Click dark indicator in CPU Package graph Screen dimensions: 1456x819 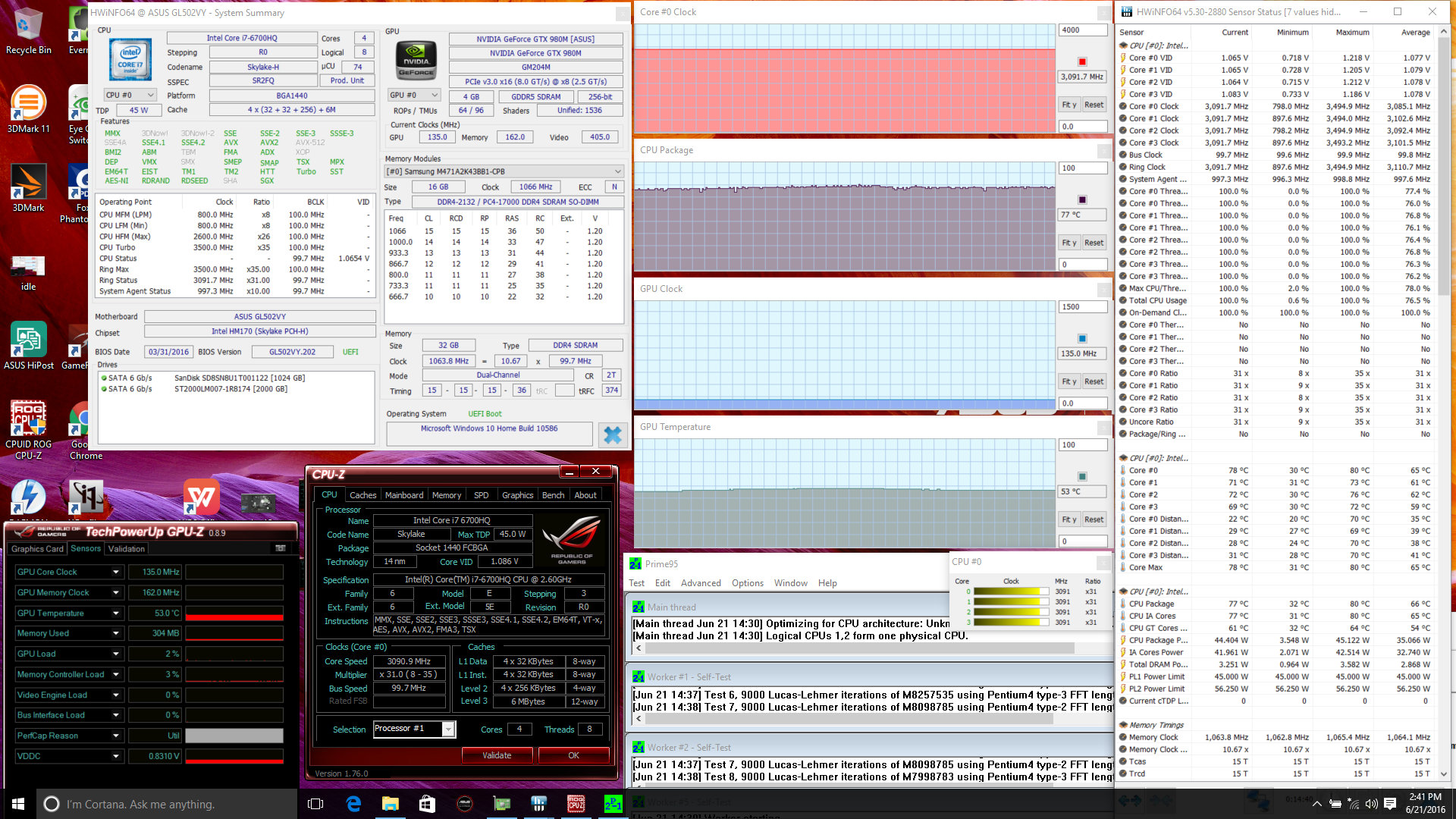tap(1082, 199)
